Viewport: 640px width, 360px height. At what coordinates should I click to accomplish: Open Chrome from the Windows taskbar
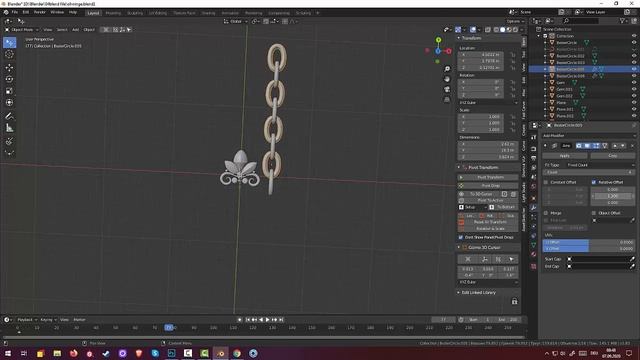click(237, 353)
